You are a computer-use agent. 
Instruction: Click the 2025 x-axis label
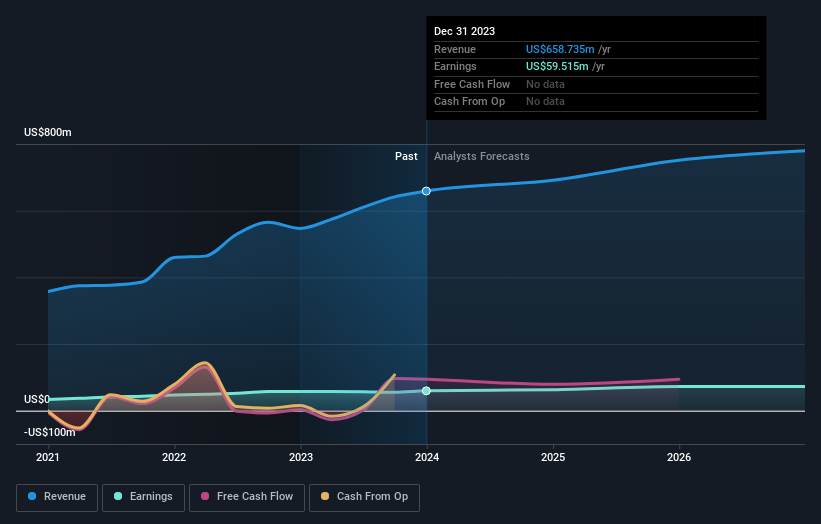[553, 458]
